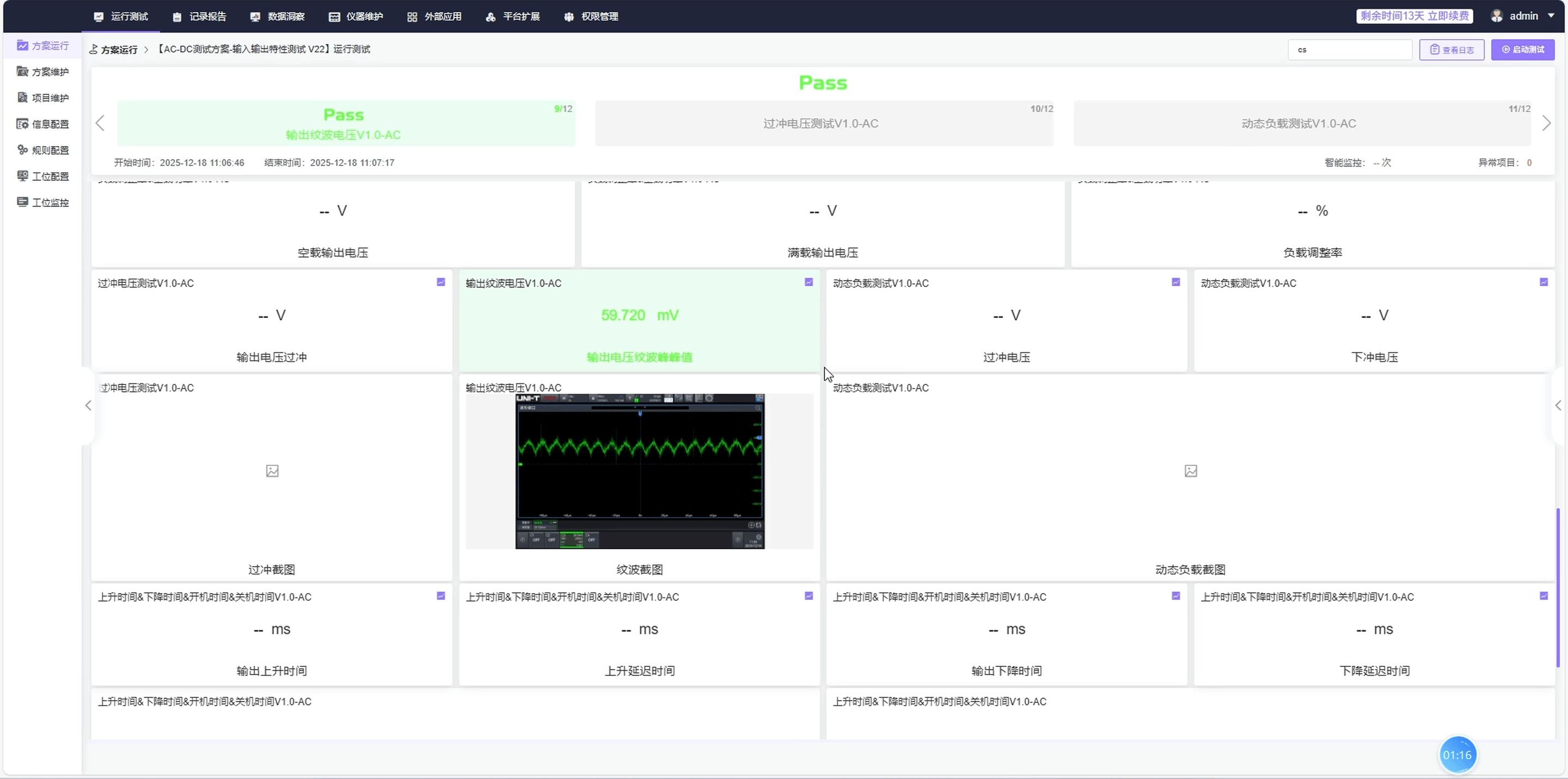This screenshot has height=779, width=1568.
Task: Click chart icon on 下降延迟时间 card
Action: [1543, 595]
